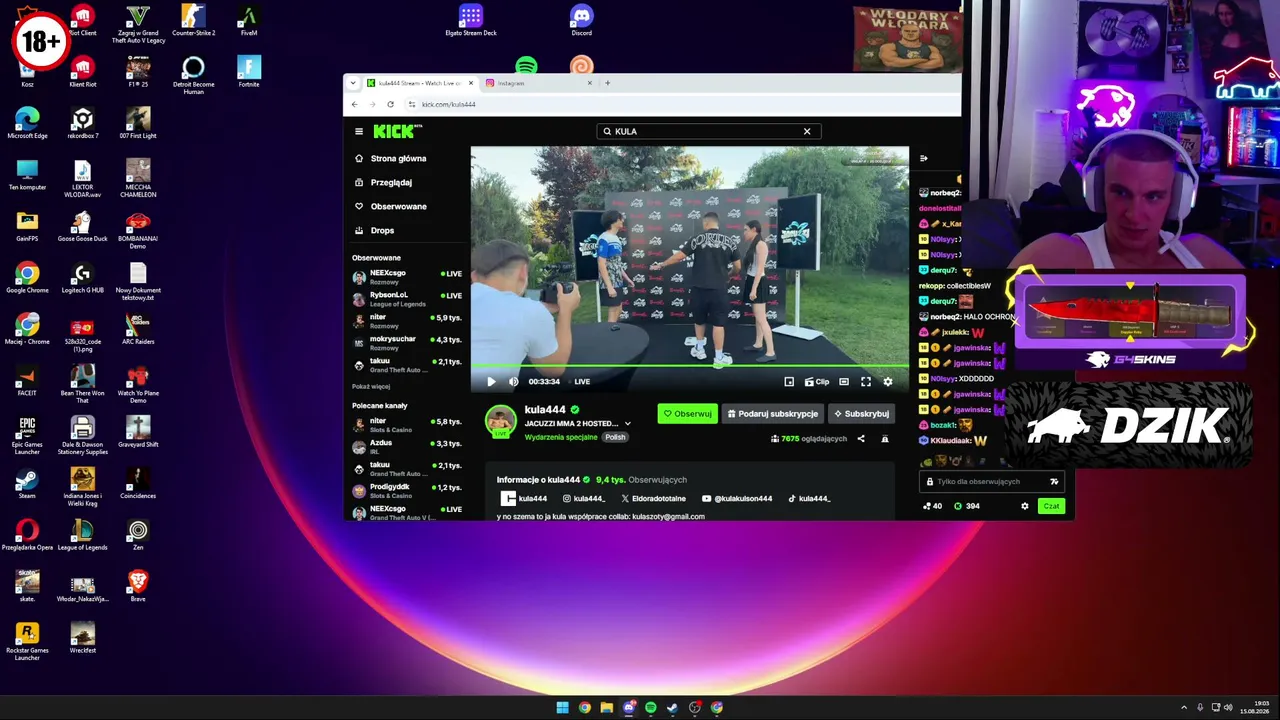Mute the stream volume
The image size is (1280, 720).
point(513,381)
